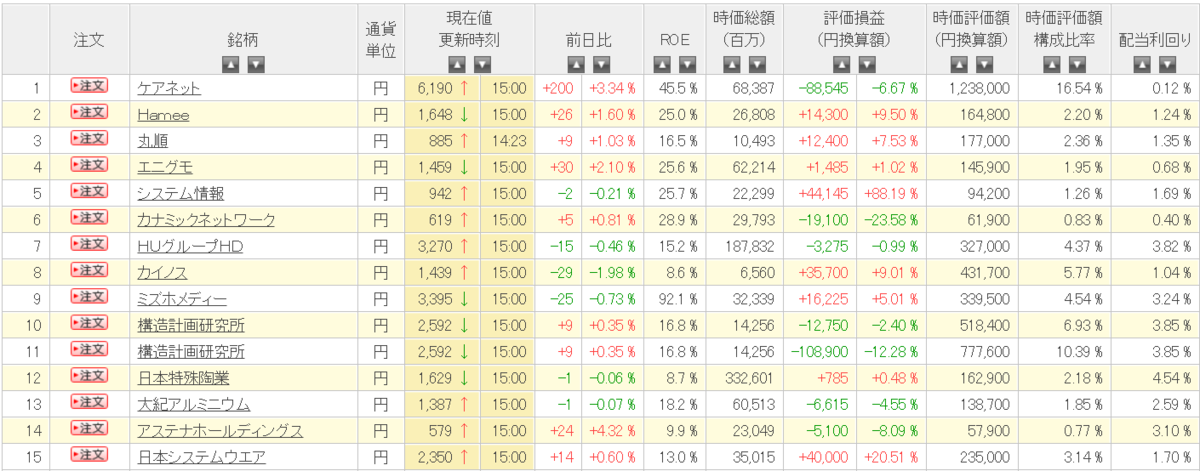Select the 6,190 price cell for ケアネット
The width and height of the screenshot is (1200, 471).
pyautogui.click(x=443, y=88)
